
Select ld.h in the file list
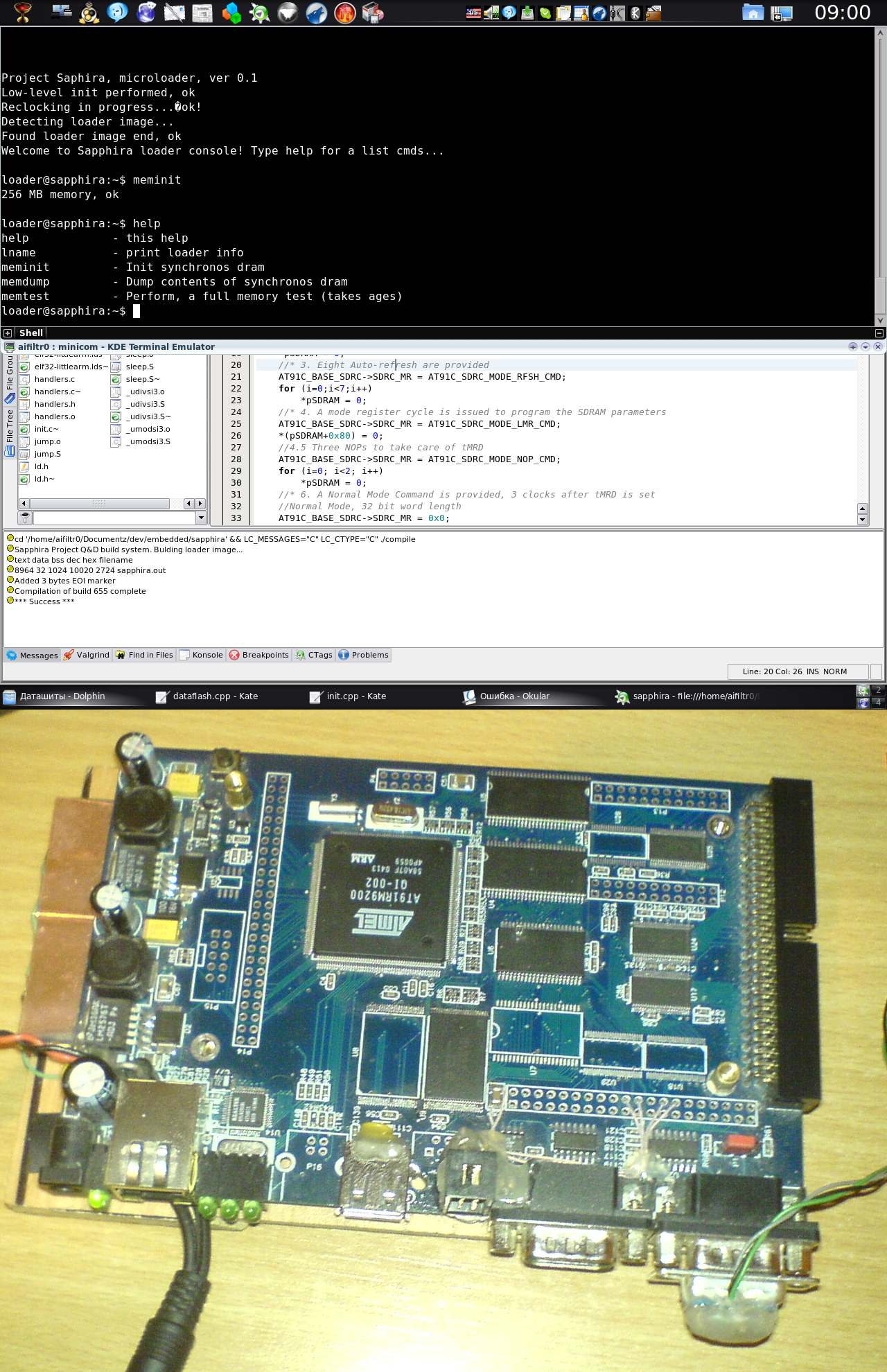[42, 466]
